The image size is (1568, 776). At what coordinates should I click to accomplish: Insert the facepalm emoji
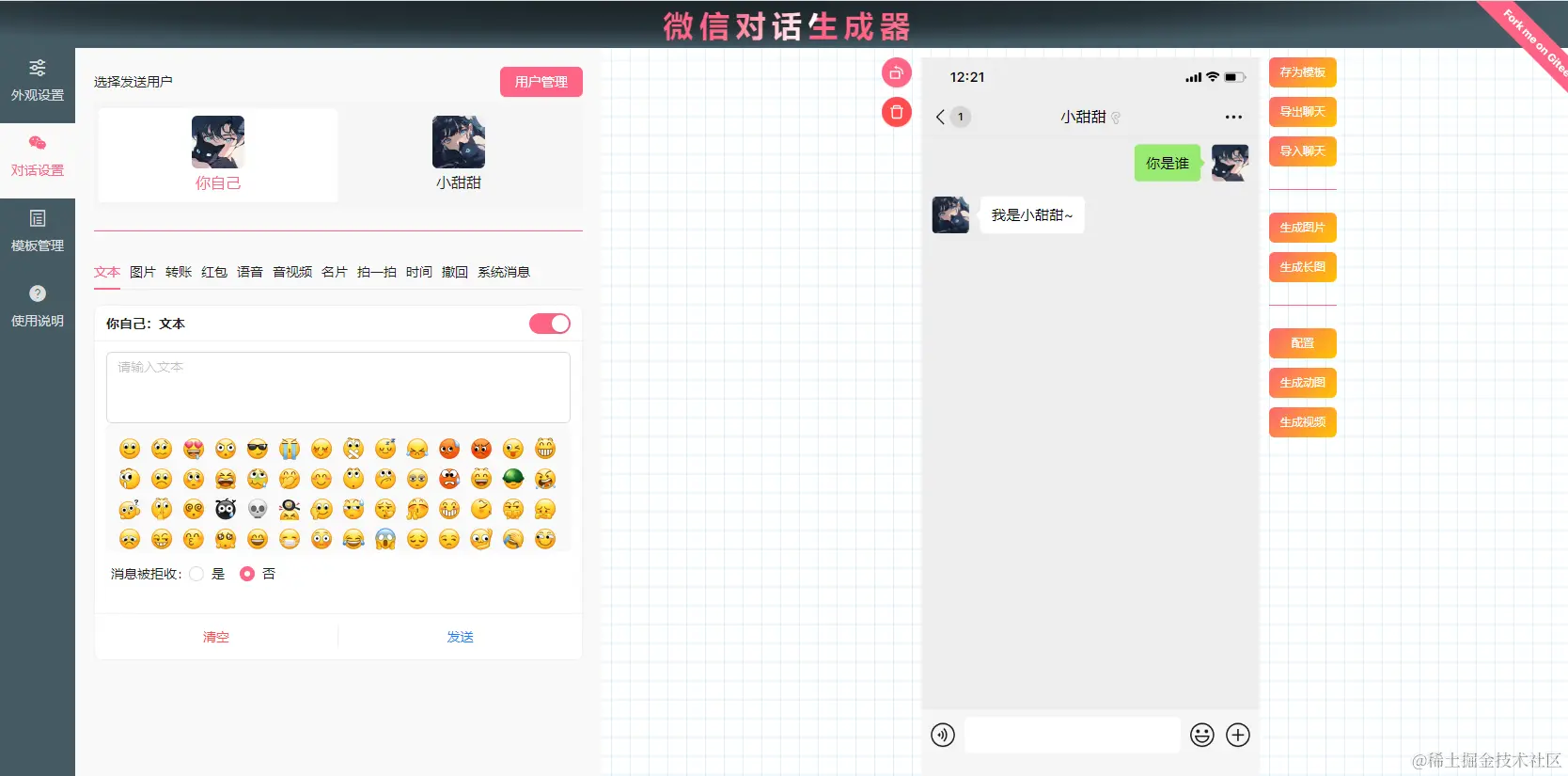click(x=513, y=539)
